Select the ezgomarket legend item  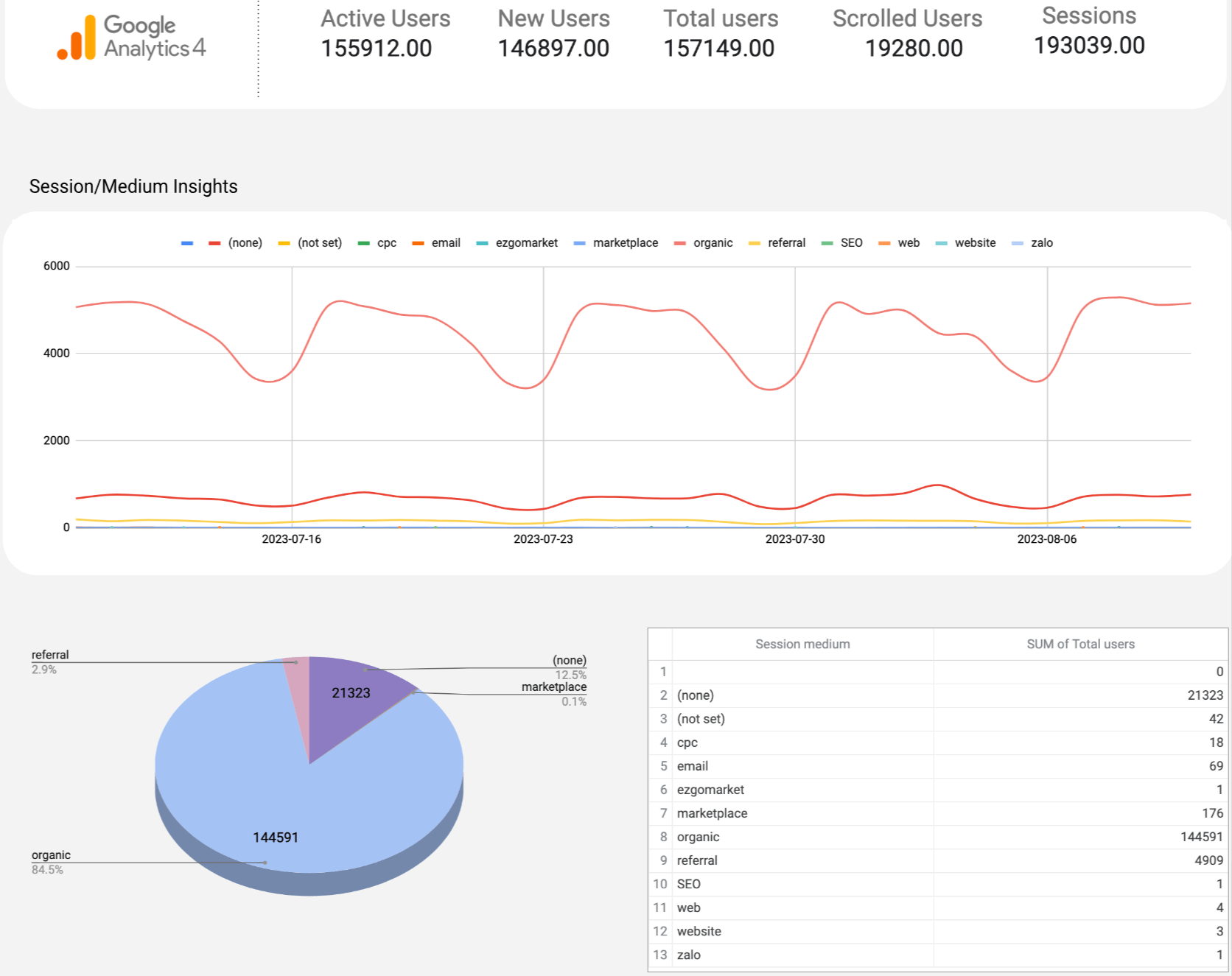pos(517,243)
